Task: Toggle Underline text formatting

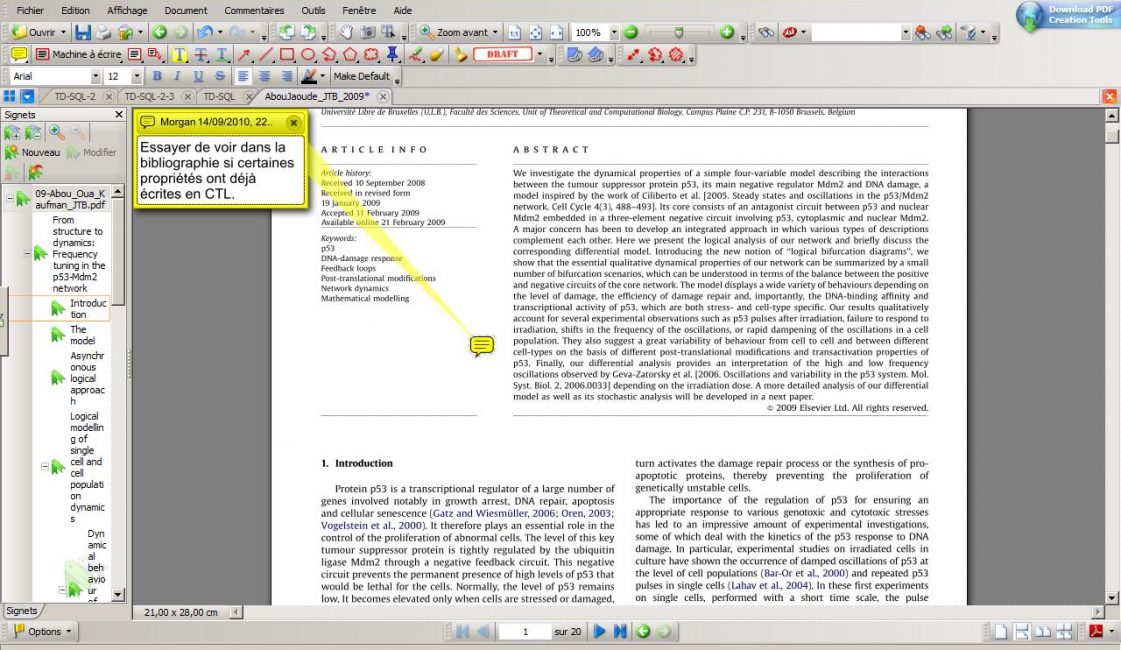Action: 198,76
